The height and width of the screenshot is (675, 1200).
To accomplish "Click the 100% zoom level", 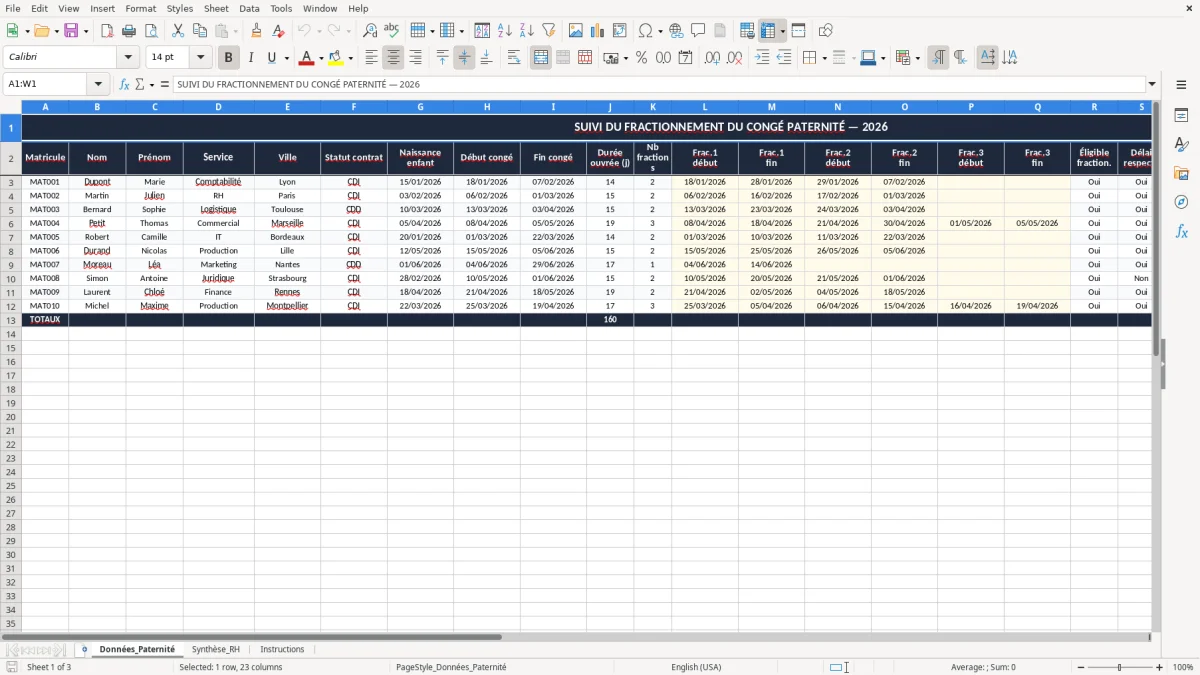I will 1183,667.
